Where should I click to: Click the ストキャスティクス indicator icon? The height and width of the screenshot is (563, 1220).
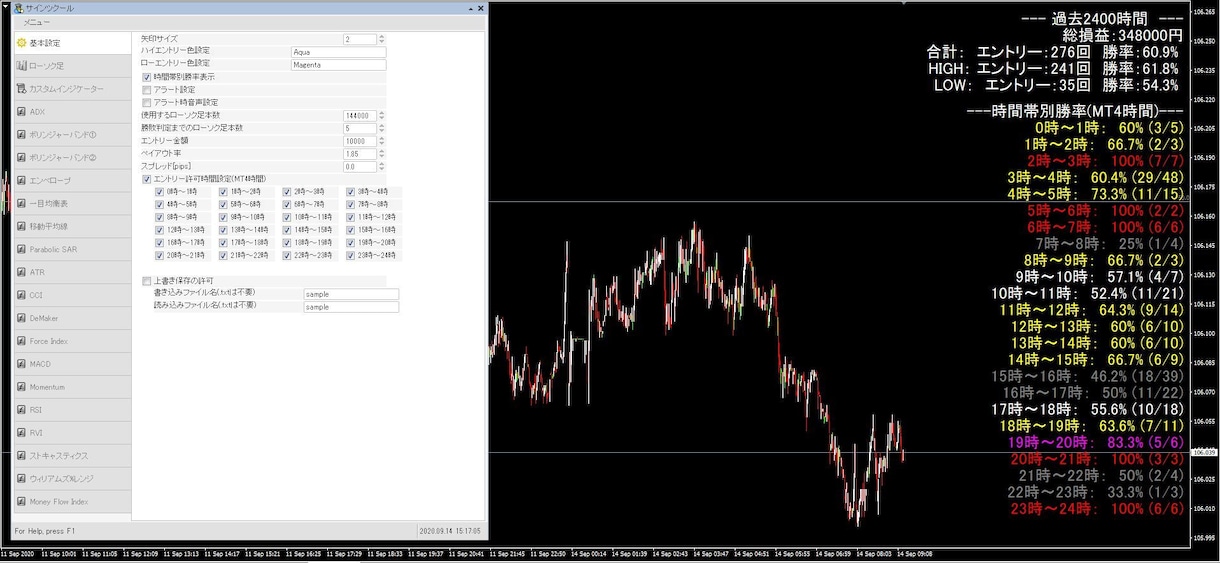click(x=21, y=456)
